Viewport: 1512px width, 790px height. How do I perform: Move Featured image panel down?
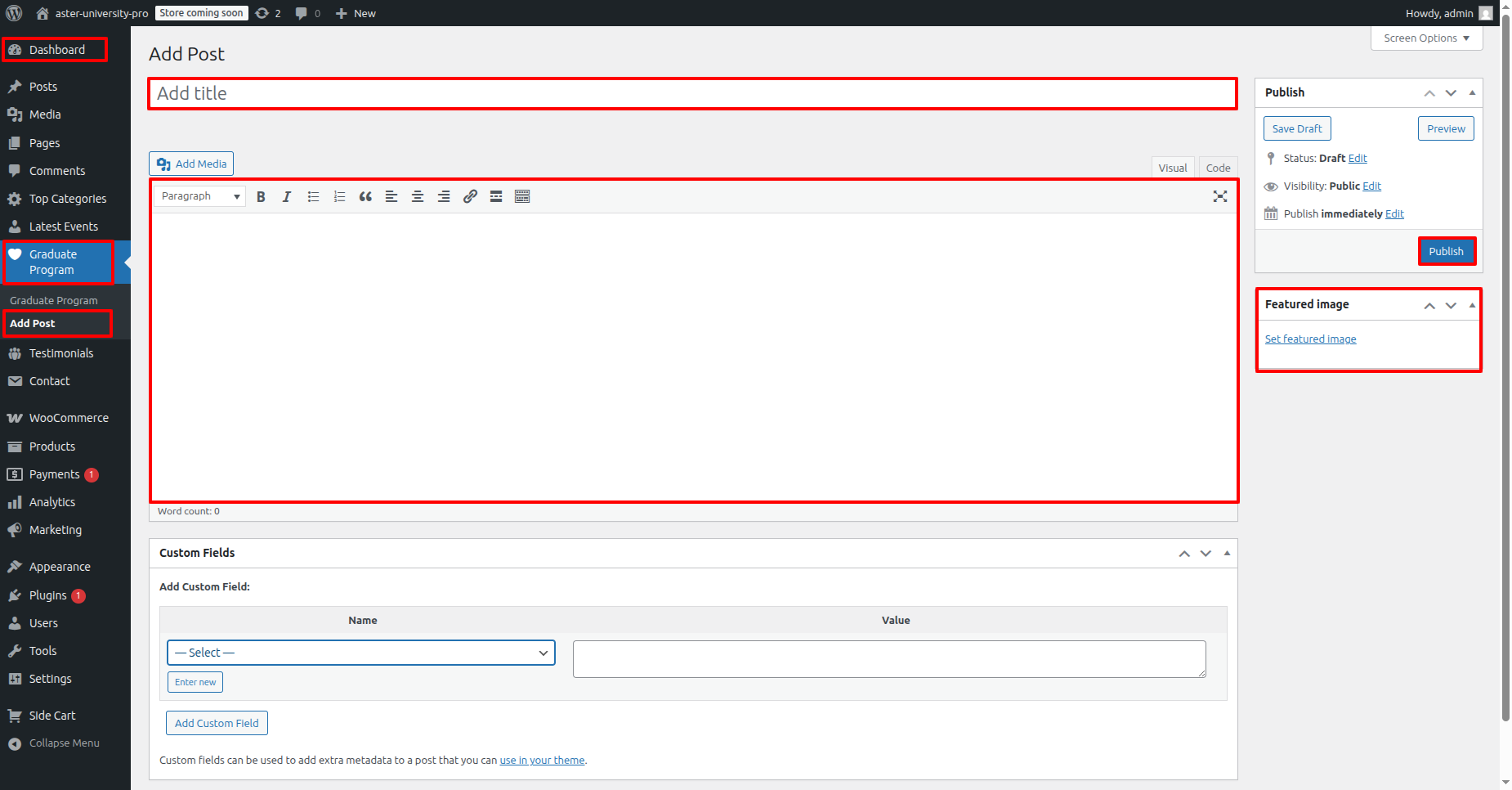(1451, 305)
